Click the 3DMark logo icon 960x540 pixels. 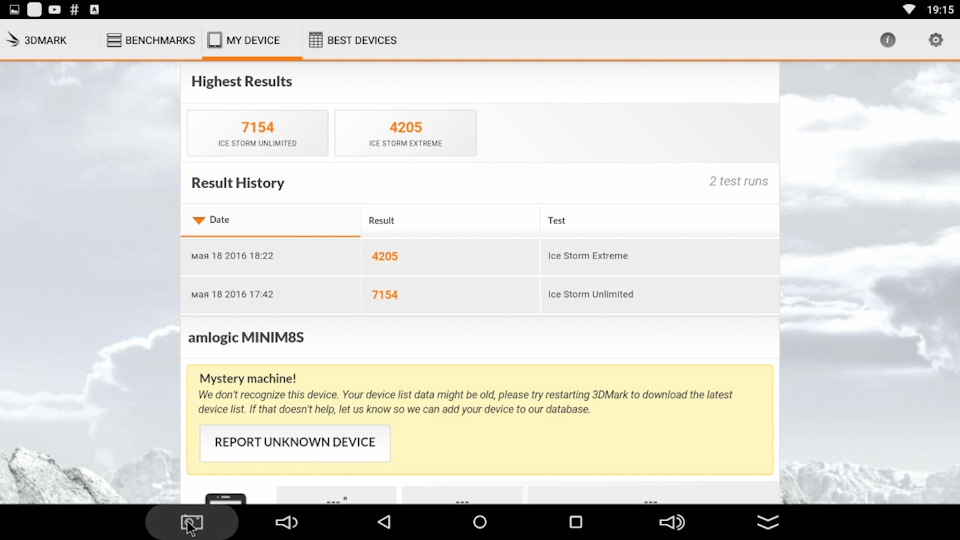(x=13, y=40)
